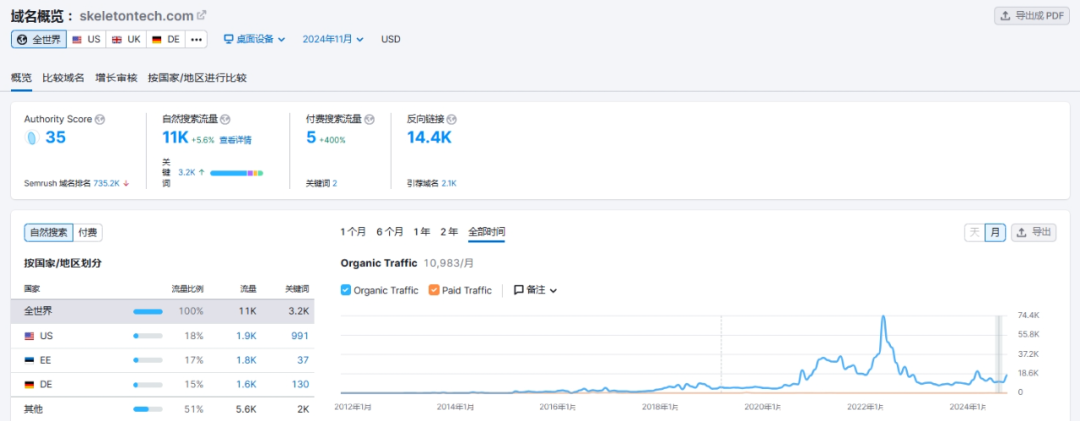Click the Authority Score badge icon
This screenshot has width=1080, height=421.
point(32,137)
